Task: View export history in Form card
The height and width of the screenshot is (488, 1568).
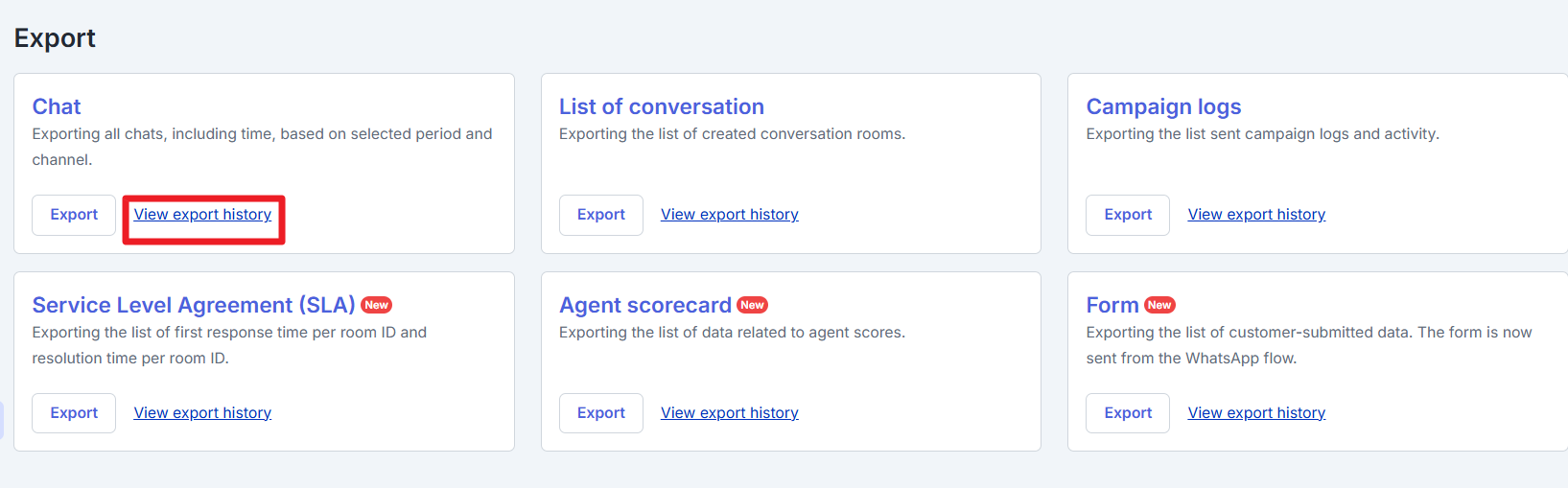Action: 1256,413
